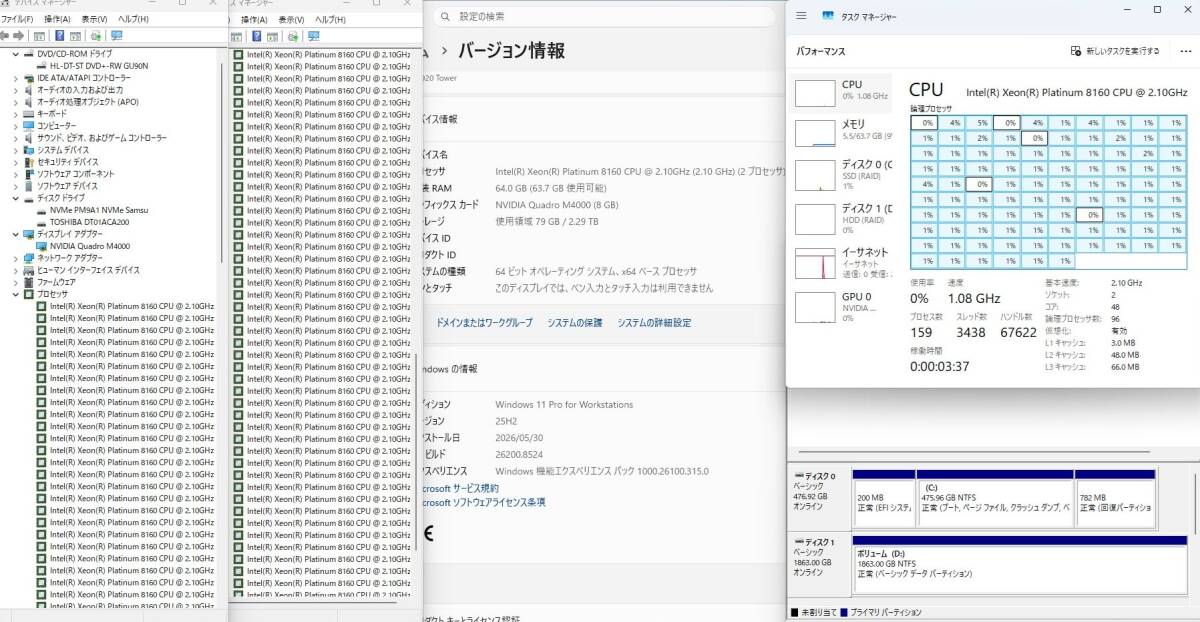Select TOSHIBA DT01ACA200 drive

[x=82, y=222]
